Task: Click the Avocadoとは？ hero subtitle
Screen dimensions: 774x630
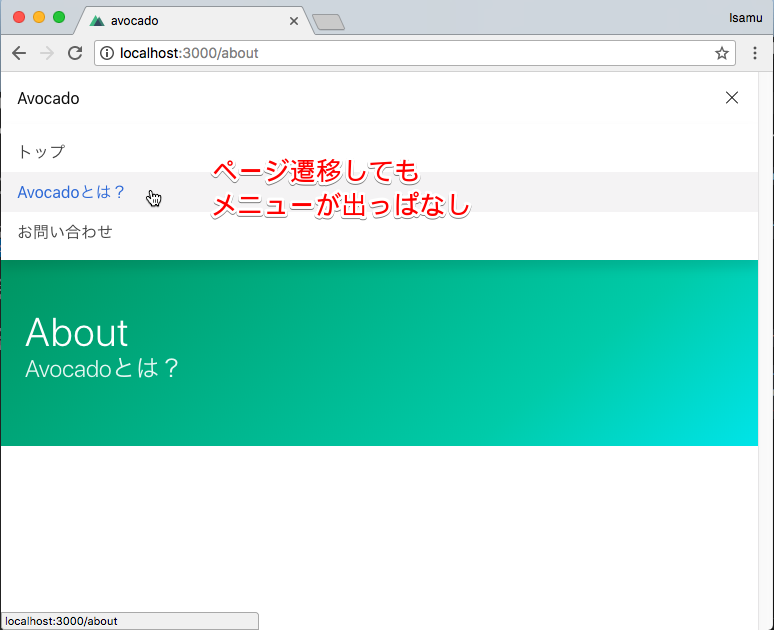Action: (x=102, y=368)
